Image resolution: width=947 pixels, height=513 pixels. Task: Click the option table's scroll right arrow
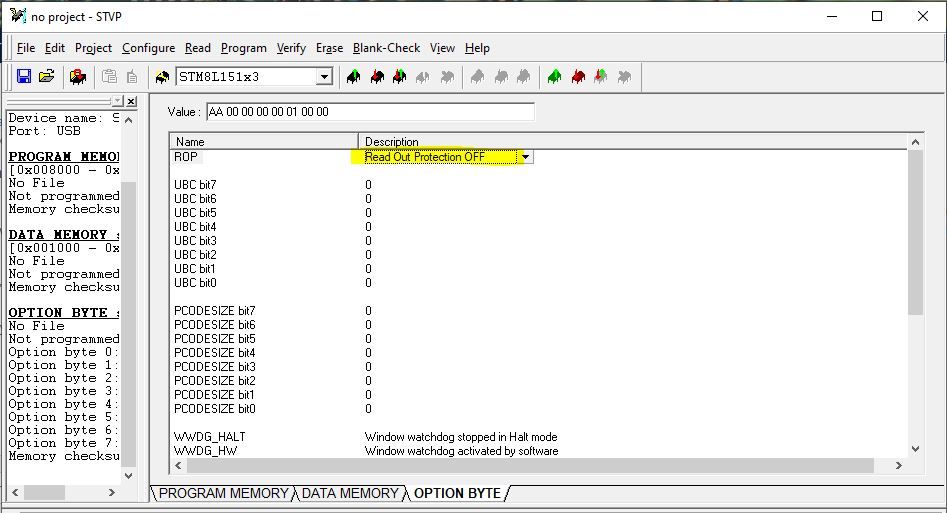click(x=899, y=465)
